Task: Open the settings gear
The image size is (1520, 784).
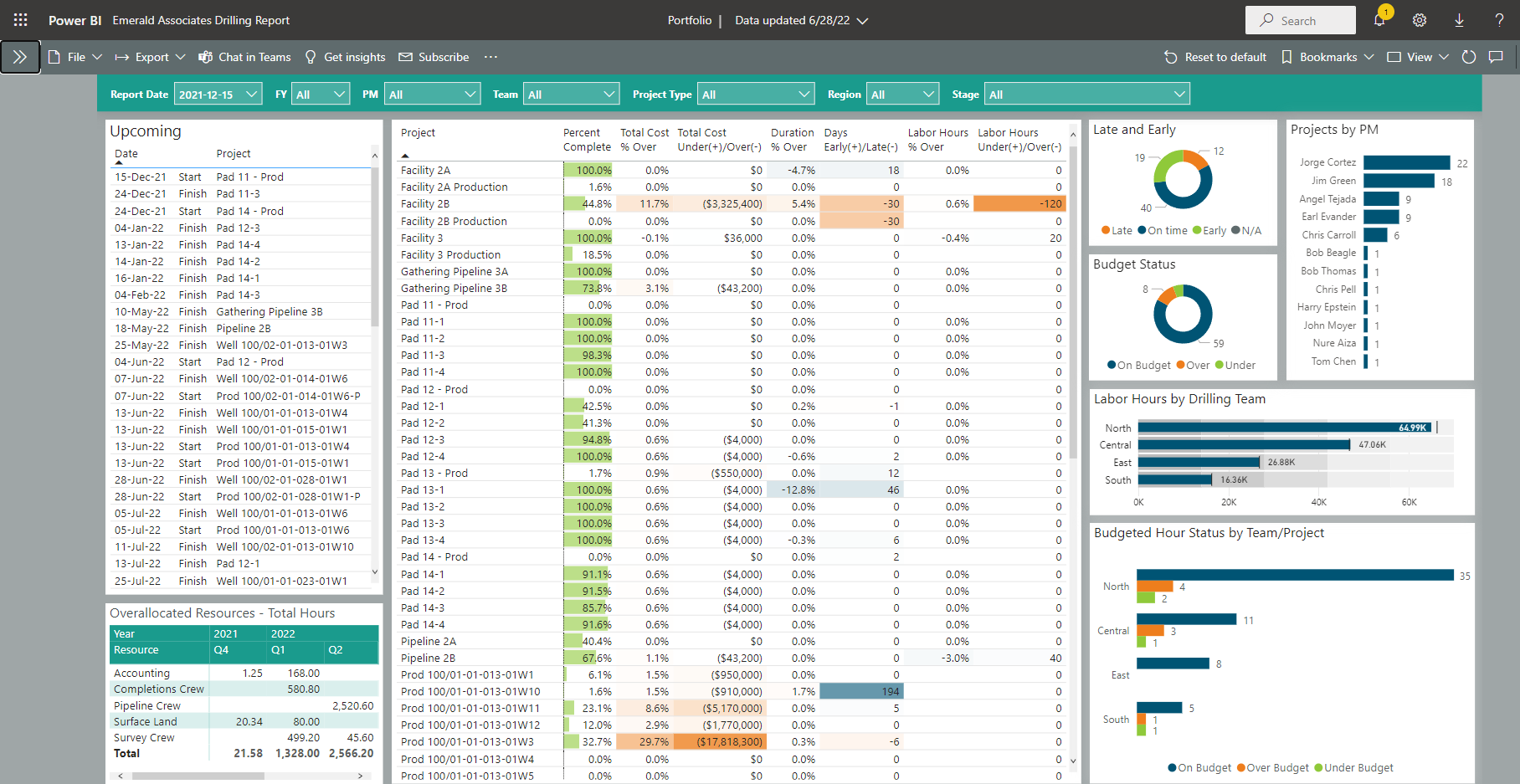Action: tap(1420, 20)
